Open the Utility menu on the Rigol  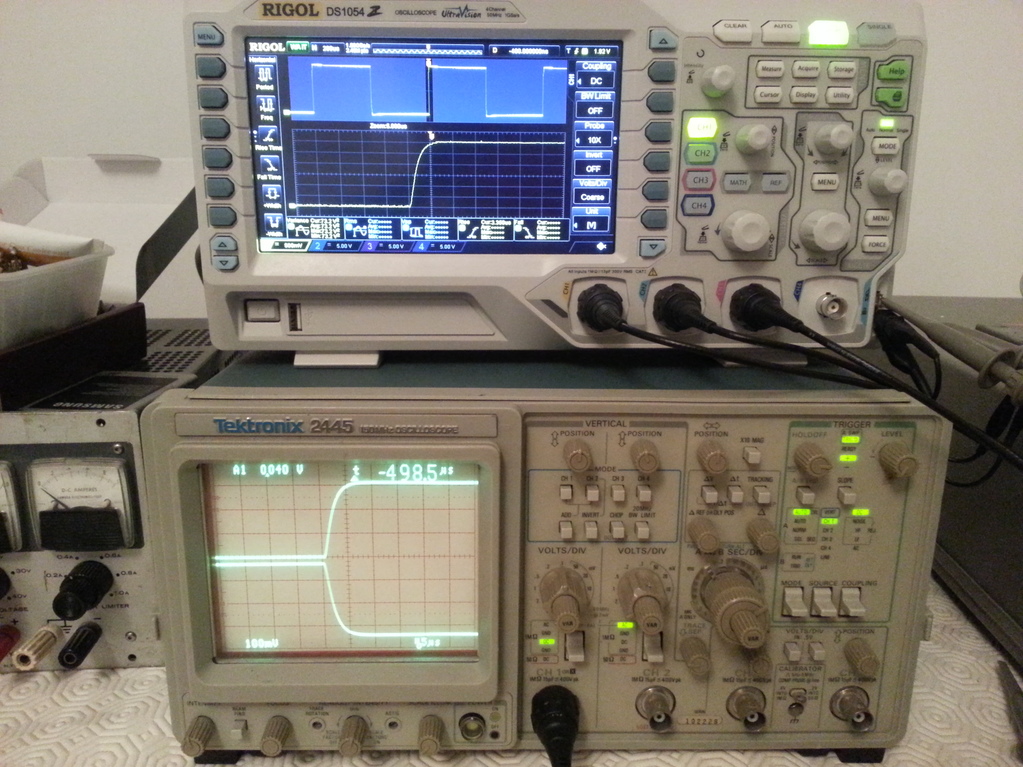(841, 95)
